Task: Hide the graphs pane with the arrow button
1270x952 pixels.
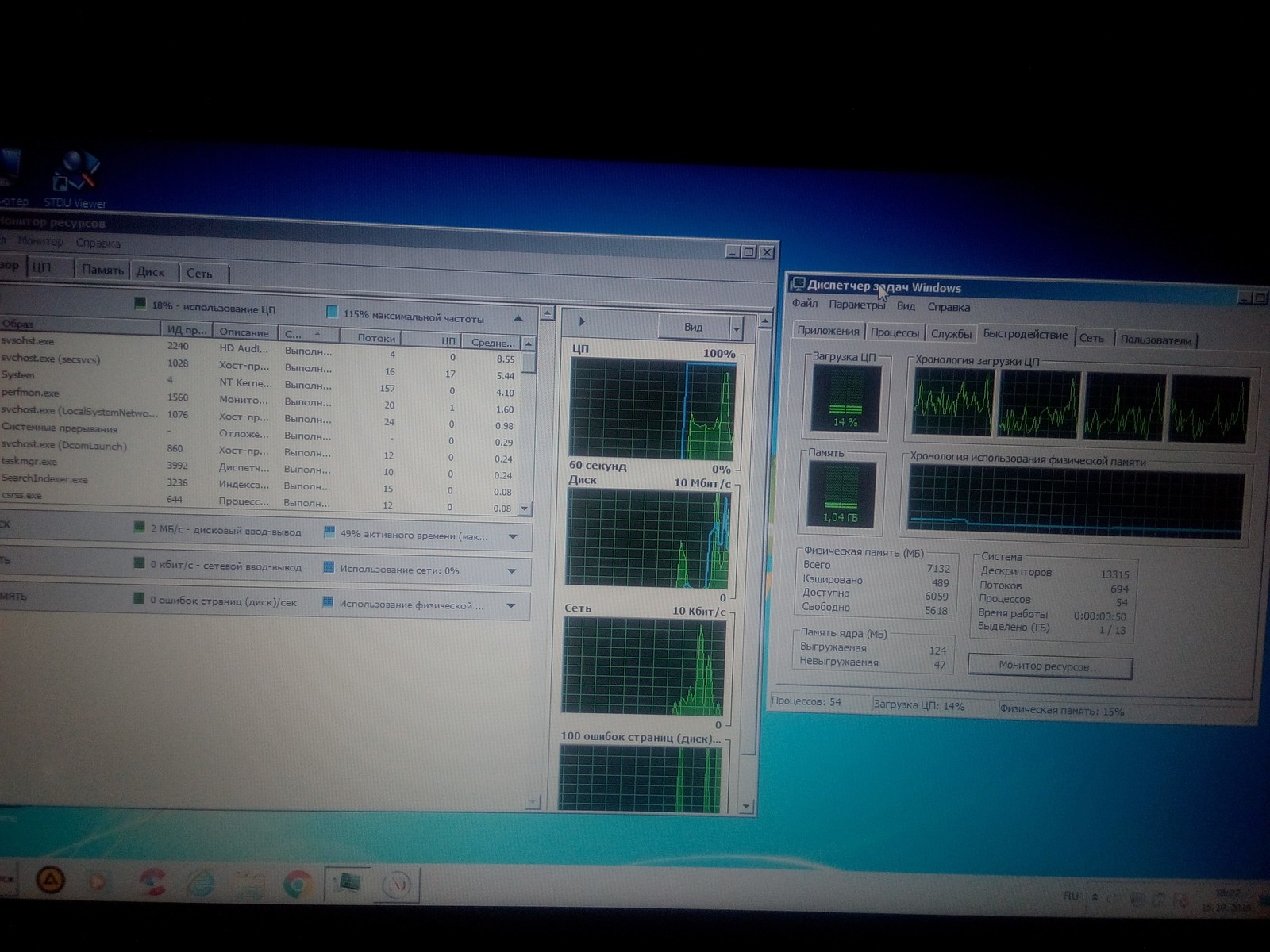Action: (x=582, y=321)
